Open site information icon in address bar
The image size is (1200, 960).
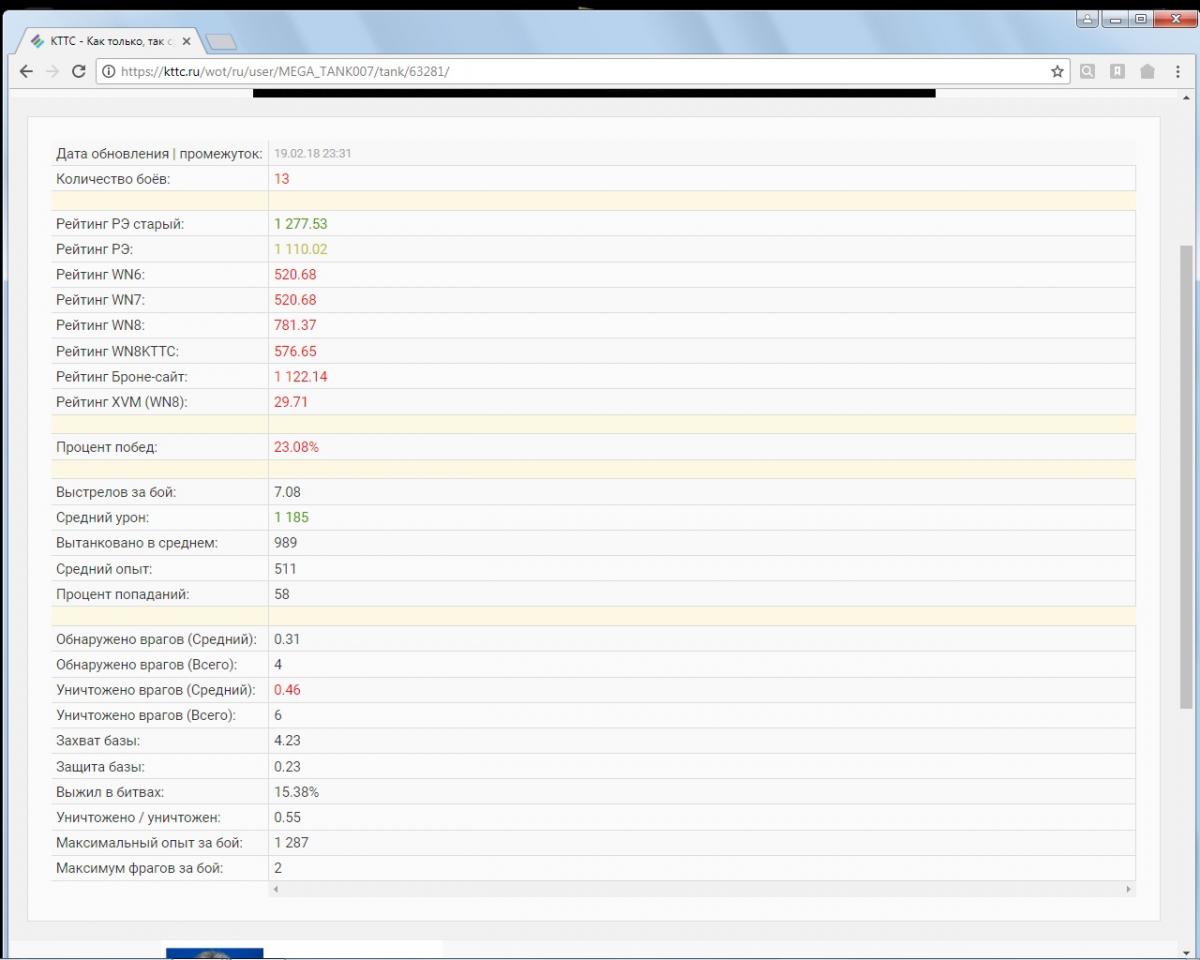pos(108,71)
